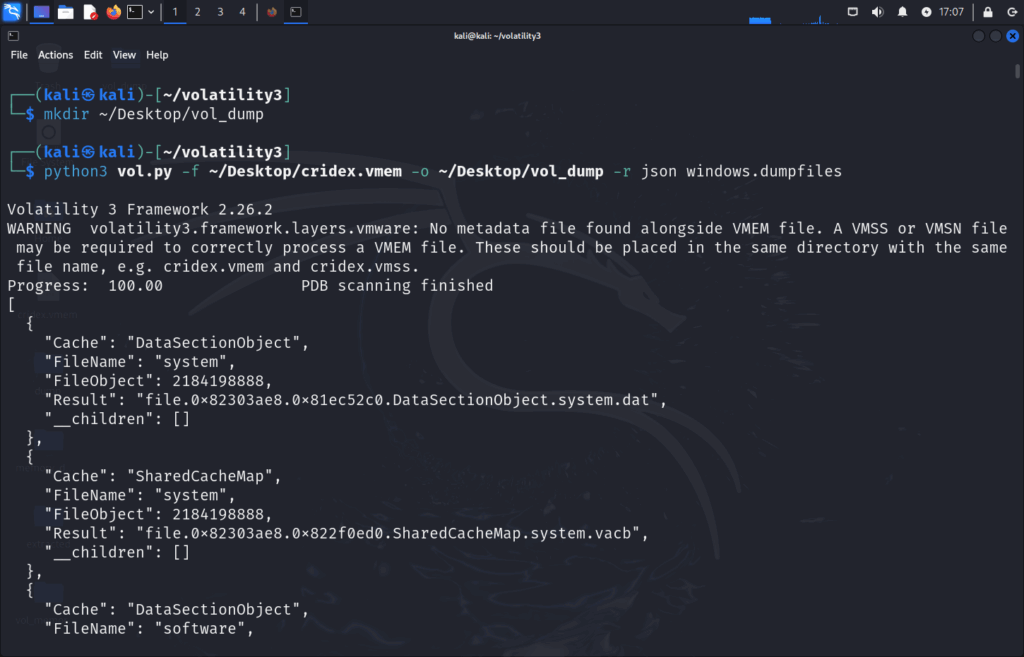Click the terminal vertical scrollbar
Screen dimensions: 1024x657
[1017, 72]
